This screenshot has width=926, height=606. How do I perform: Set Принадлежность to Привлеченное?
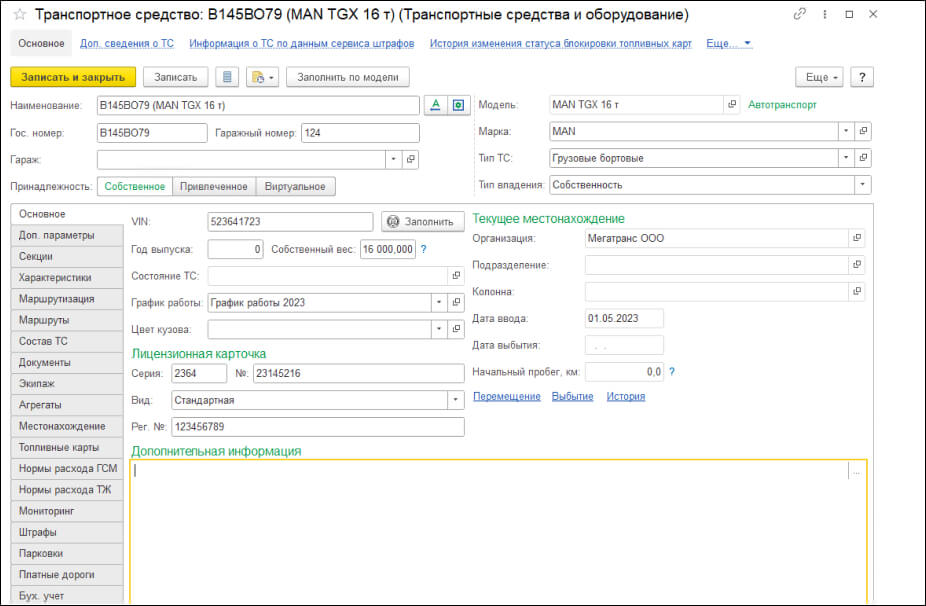(x=214, y=186)
